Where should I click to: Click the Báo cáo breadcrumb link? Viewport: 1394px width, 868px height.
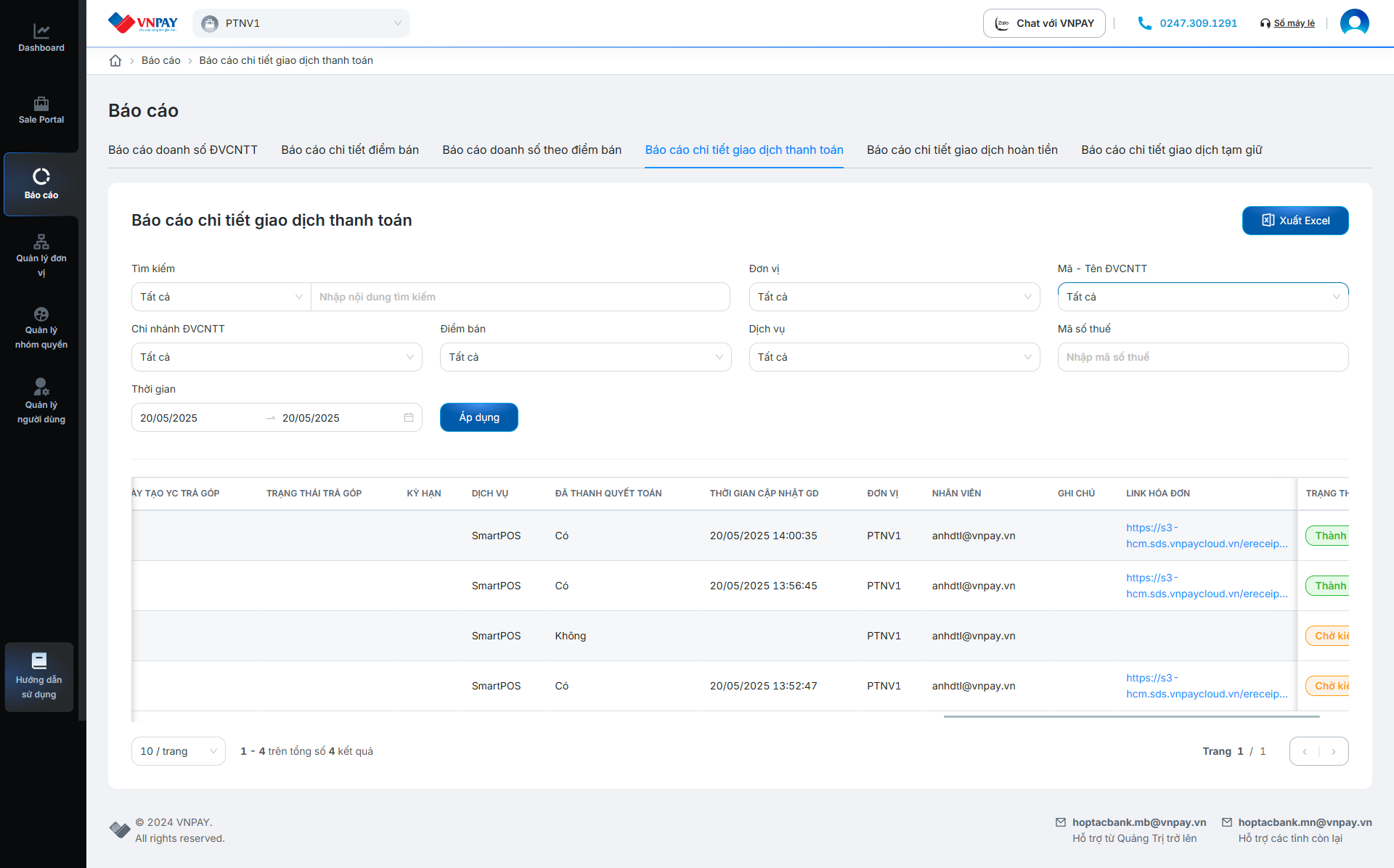(161, 60)
